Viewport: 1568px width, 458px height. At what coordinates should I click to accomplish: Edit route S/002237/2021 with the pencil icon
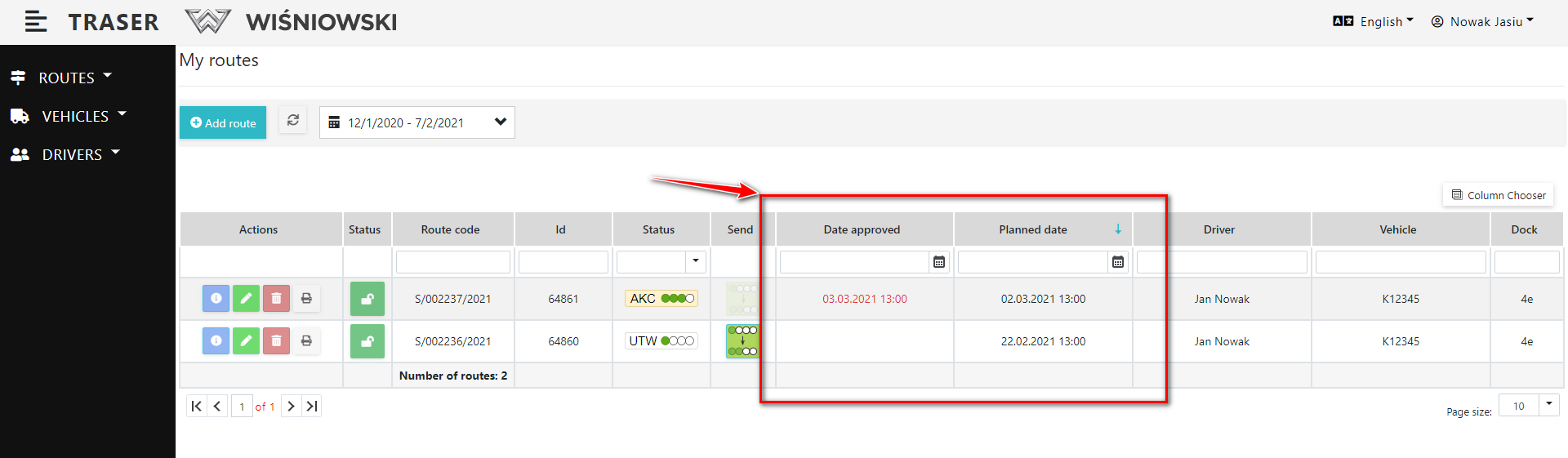pyautogui.click(x=246, y=299)
